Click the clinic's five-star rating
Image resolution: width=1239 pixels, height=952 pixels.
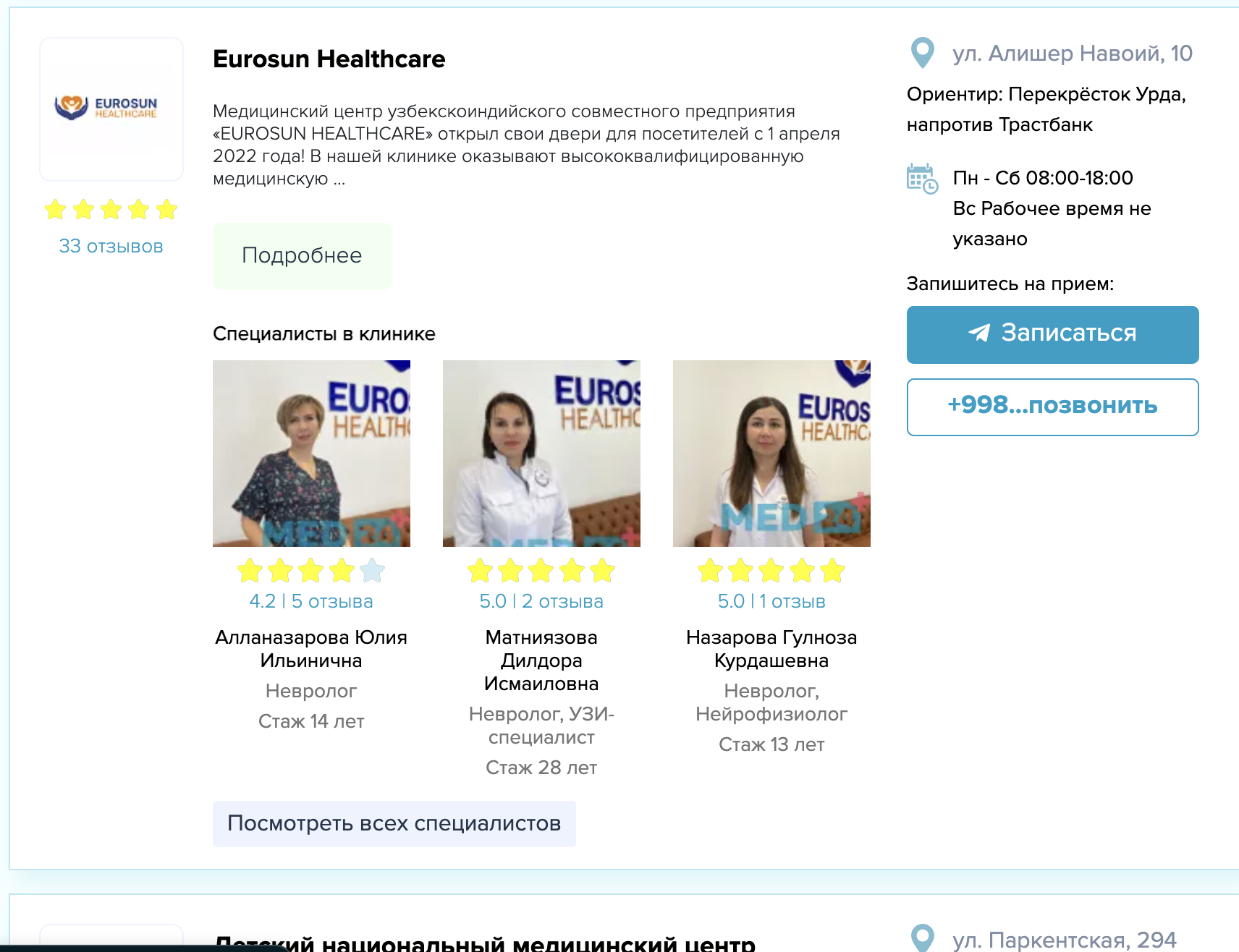click(111, 210)
